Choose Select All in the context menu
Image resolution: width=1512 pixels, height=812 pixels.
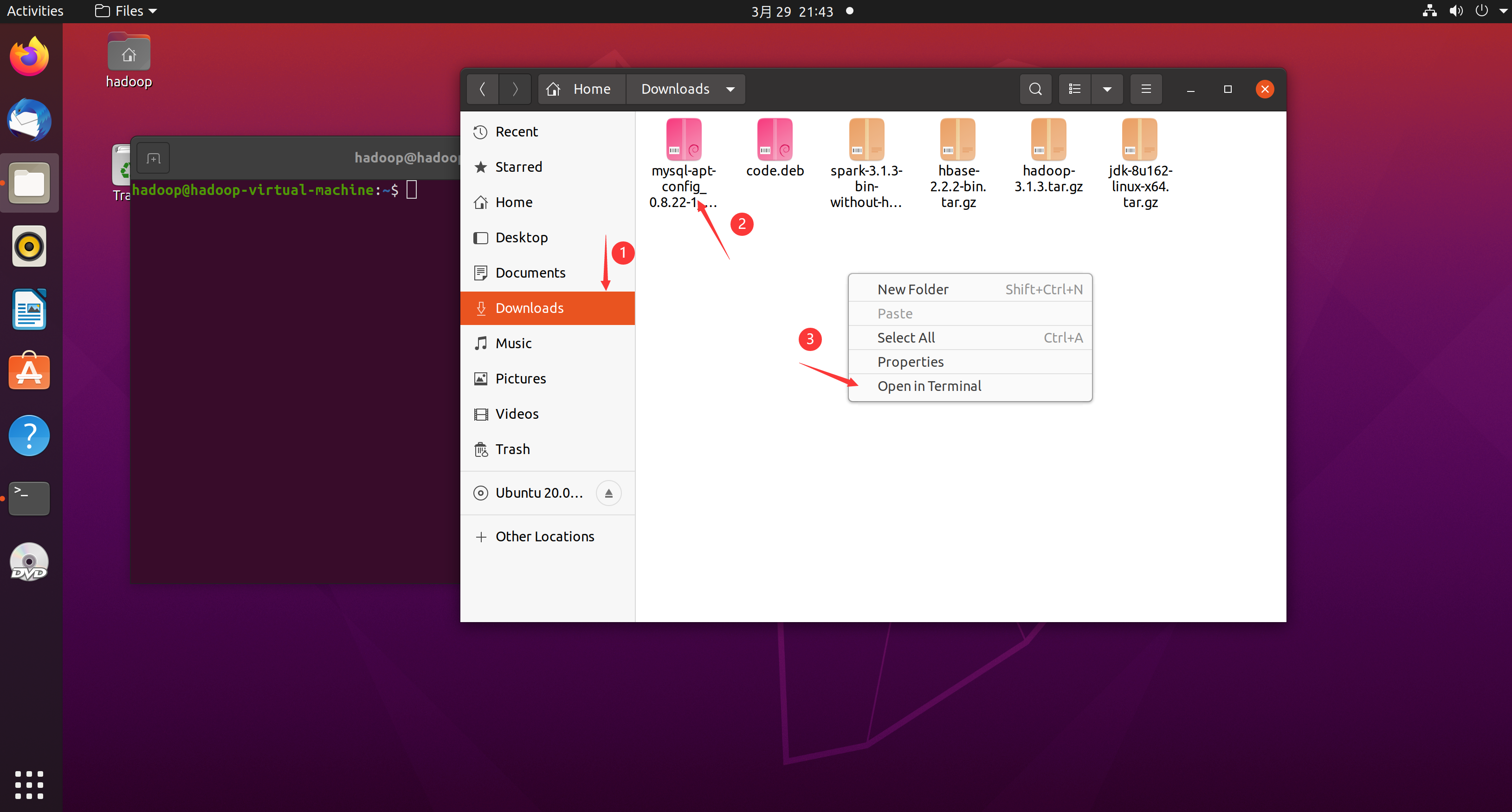906,337
